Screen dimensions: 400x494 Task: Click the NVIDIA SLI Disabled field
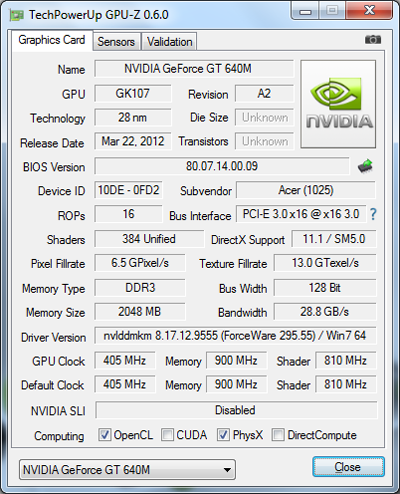[x=236, y=410]
